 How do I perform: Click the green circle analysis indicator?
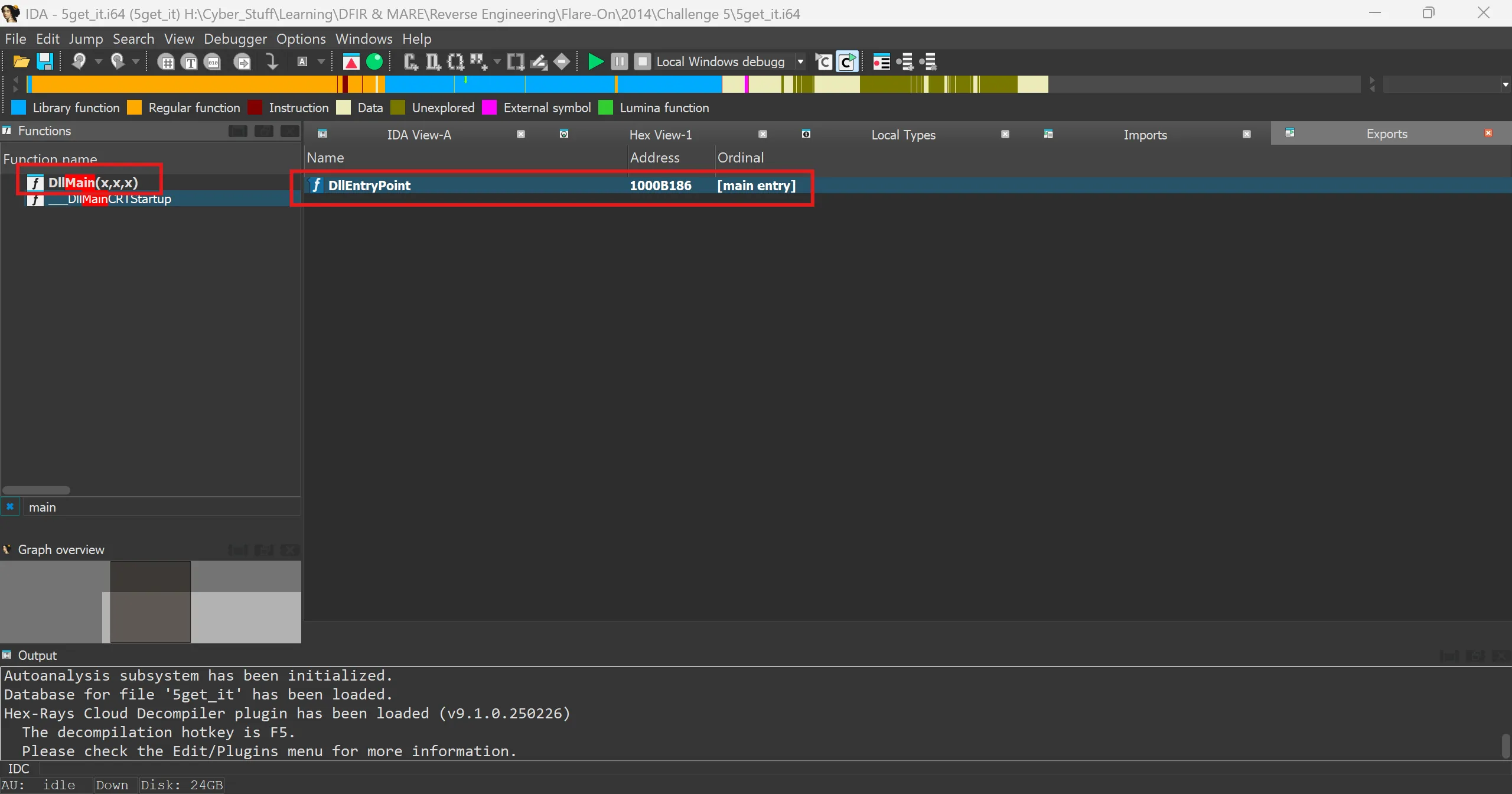coord(374,61)
